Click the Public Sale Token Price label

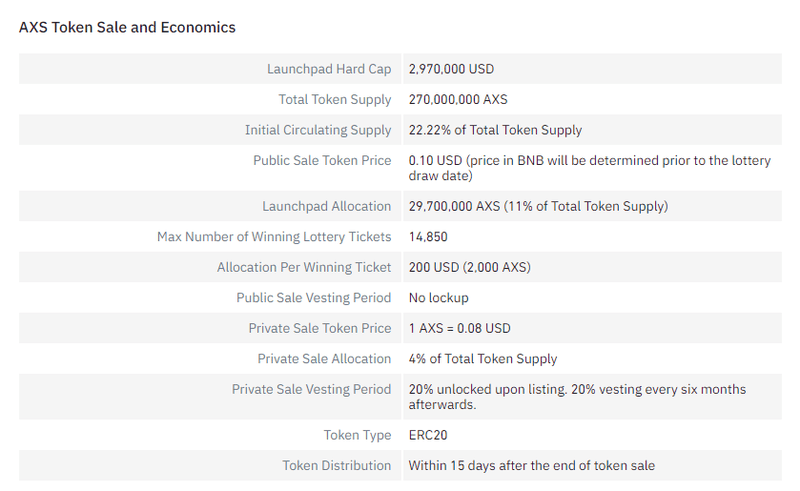click(322, 160)
